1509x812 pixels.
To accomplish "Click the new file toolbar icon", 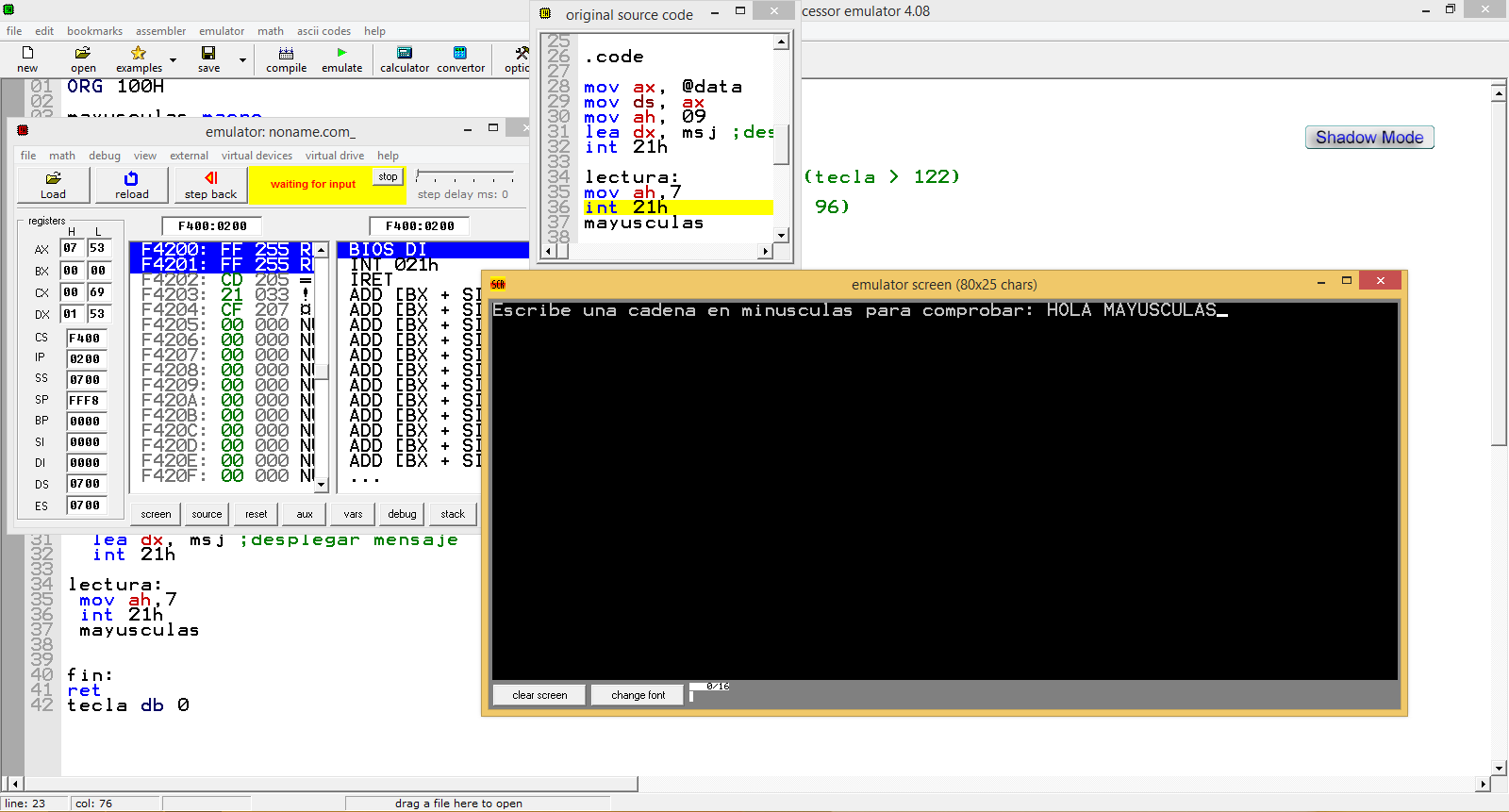I will pos(27,58).
